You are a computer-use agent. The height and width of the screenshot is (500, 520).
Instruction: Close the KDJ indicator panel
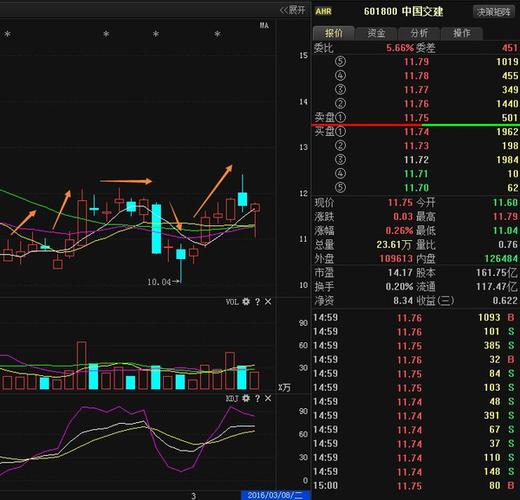[268, 398]
